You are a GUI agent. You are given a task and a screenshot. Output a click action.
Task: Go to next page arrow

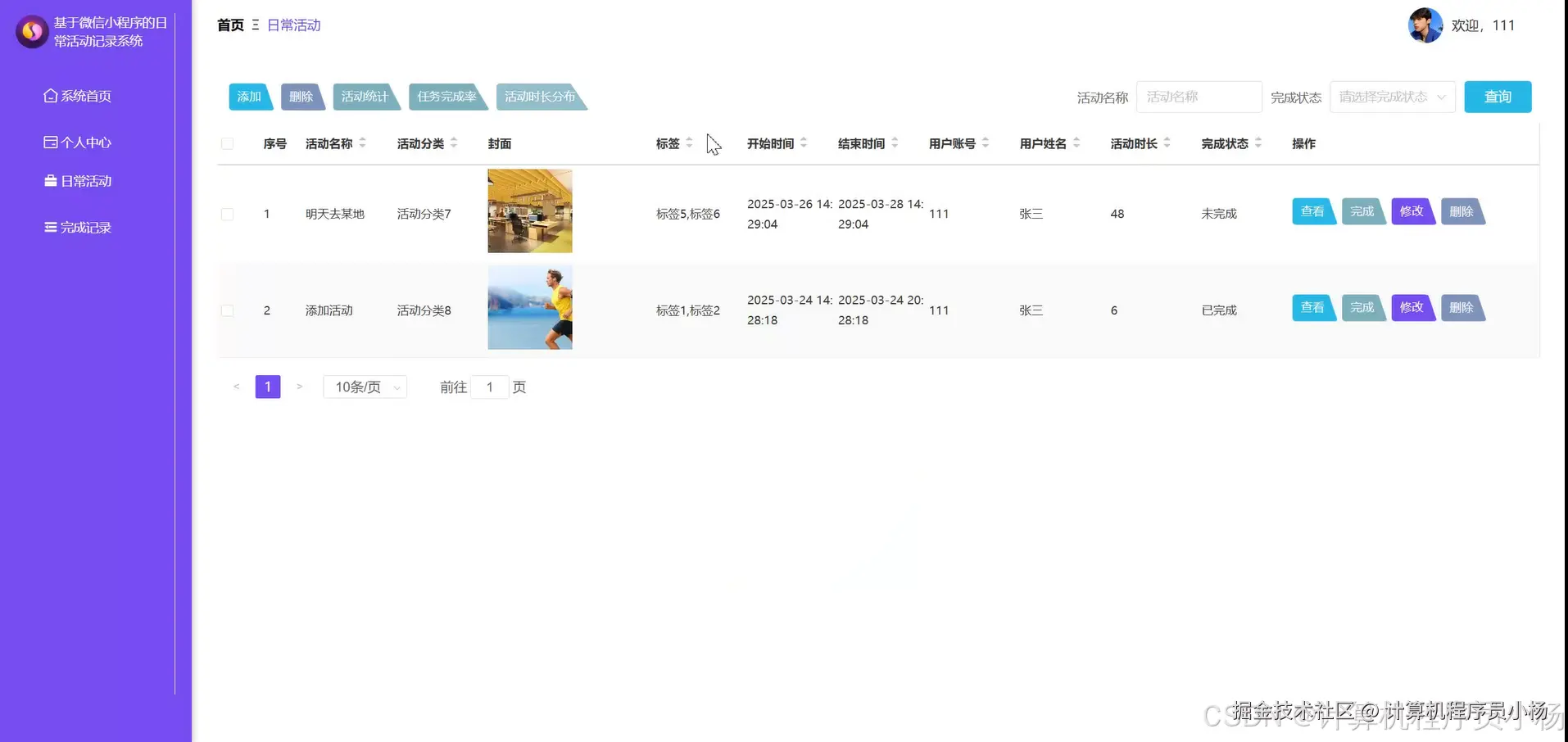point(300,387)
